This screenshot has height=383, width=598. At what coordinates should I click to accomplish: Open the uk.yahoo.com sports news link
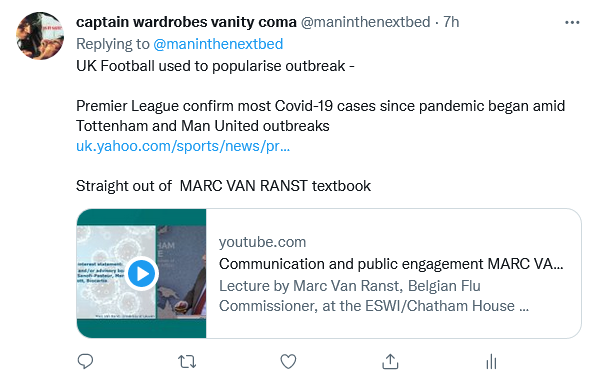tap(183, 146)
